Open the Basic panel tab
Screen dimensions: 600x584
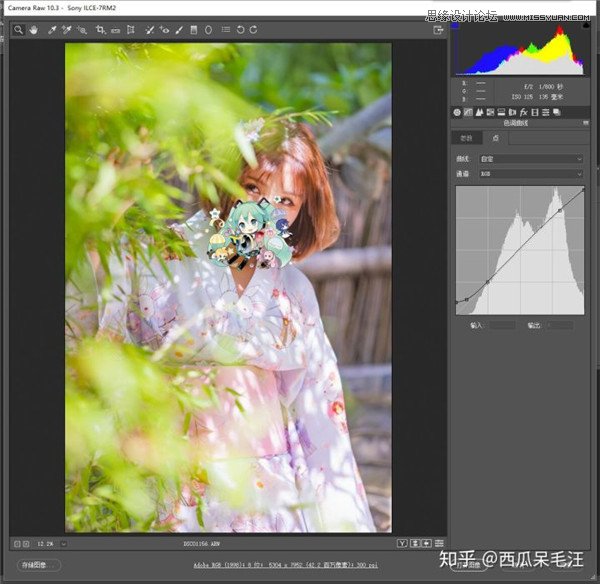point(457,112)
